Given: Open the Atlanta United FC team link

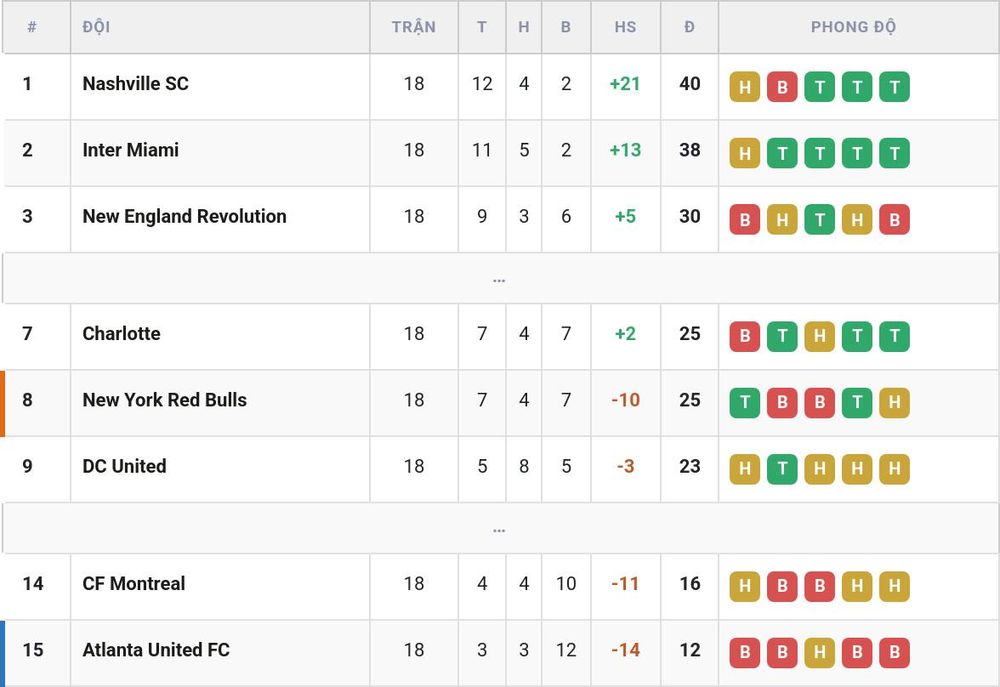Looking at the screenshot, I should click(156, 650).
